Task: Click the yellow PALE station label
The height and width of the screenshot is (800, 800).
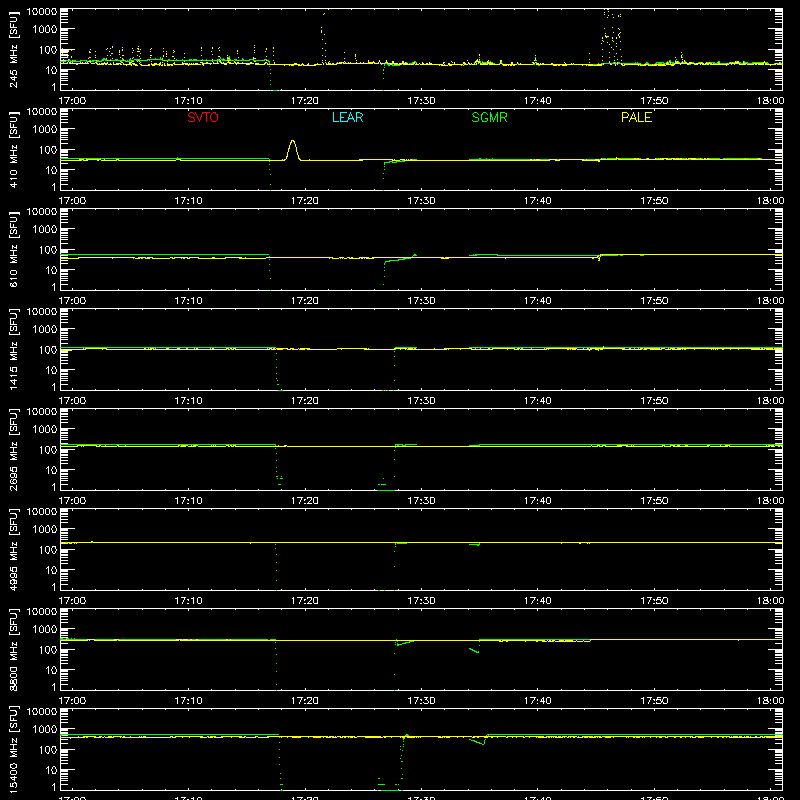Action: click(636, 117)
